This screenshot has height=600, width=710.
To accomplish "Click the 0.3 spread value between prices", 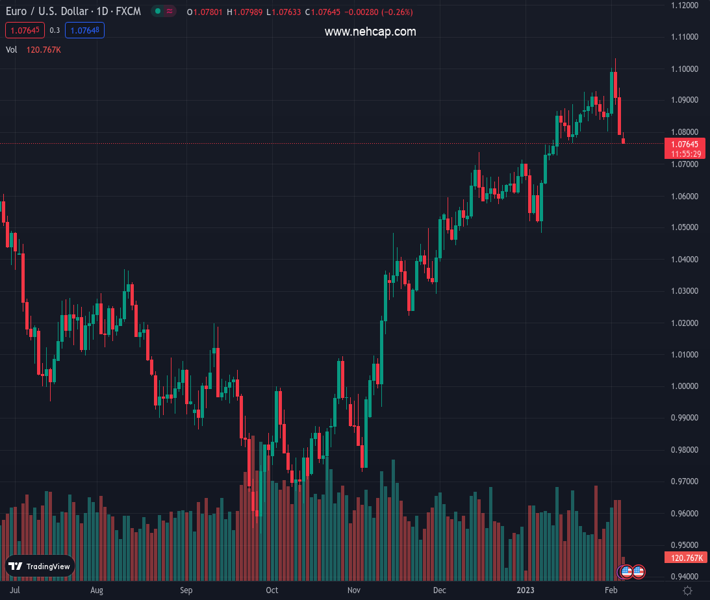I will click(55, 30).
